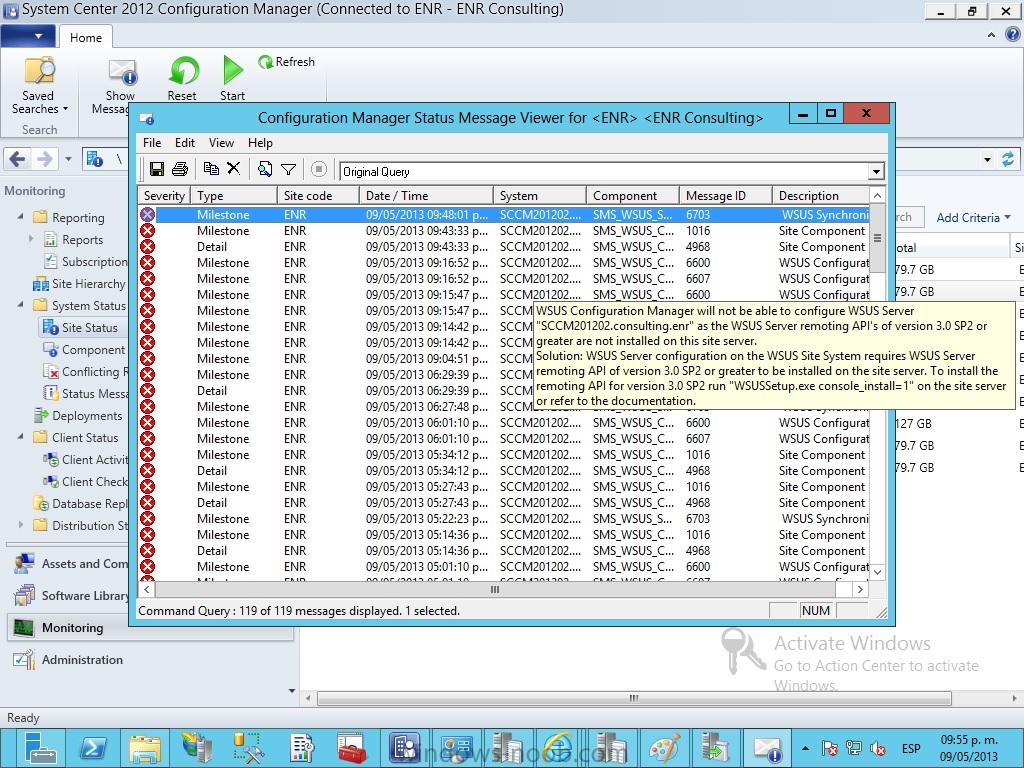This screenshot has width=1024, height=768.
Task: Click the green Start button in ribbon
Action: [232, 78]
